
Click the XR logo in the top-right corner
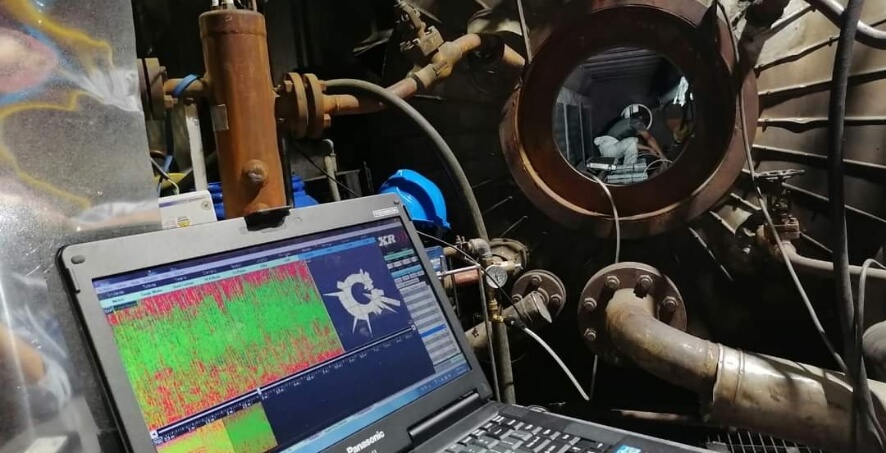click(387, 240)
